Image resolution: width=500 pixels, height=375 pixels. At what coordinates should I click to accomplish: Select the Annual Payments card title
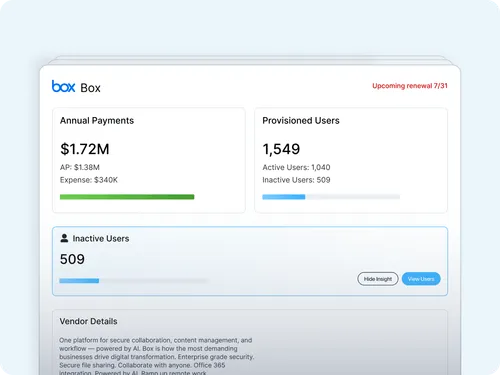[97, 121]
